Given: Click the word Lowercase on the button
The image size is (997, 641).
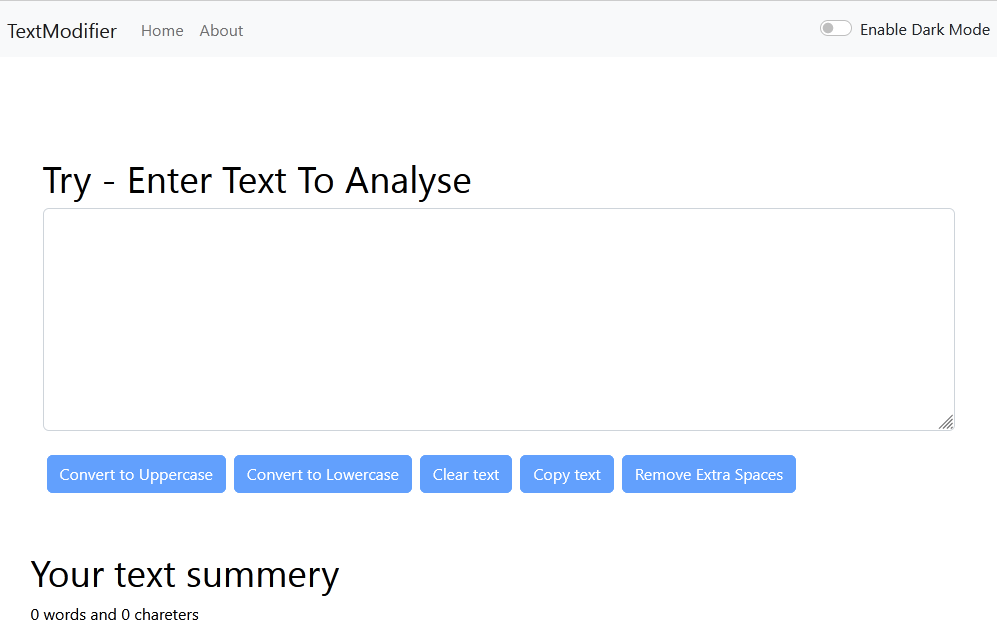Looking at the screenshot, I should point(361,475).
